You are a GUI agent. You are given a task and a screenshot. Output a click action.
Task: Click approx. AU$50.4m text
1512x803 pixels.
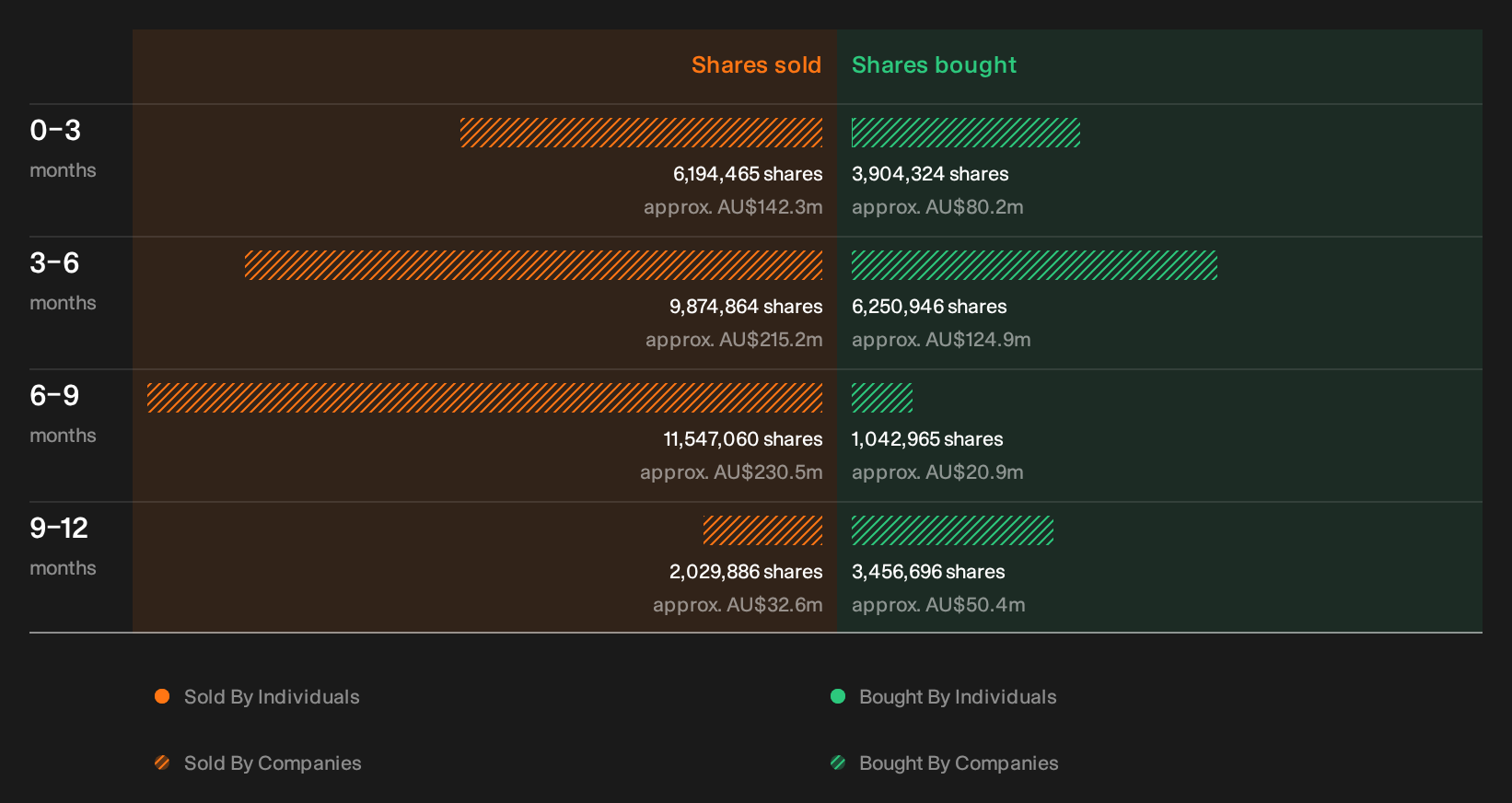pos(938,605)
